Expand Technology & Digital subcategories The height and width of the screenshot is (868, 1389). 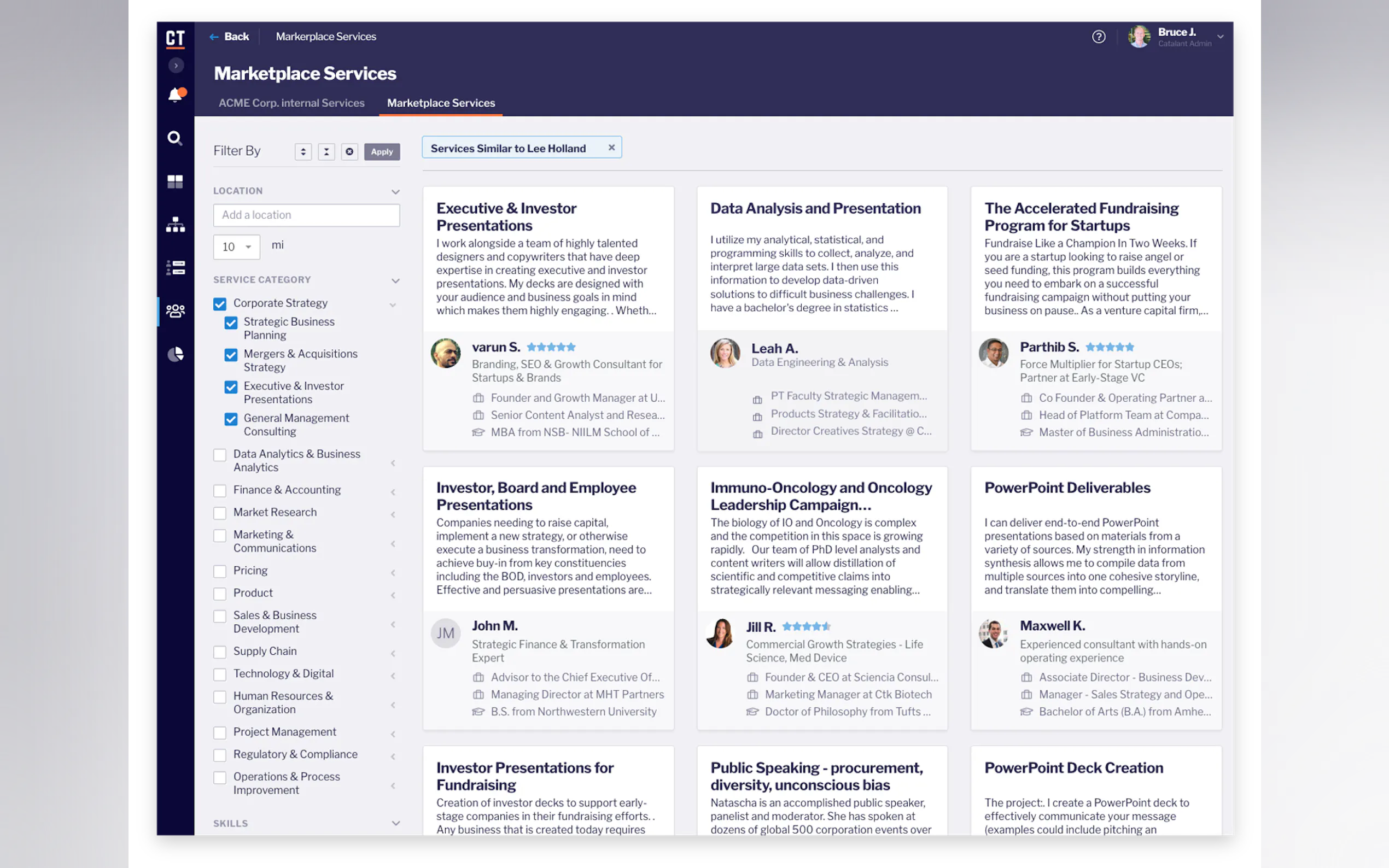[x=393, y=676]
